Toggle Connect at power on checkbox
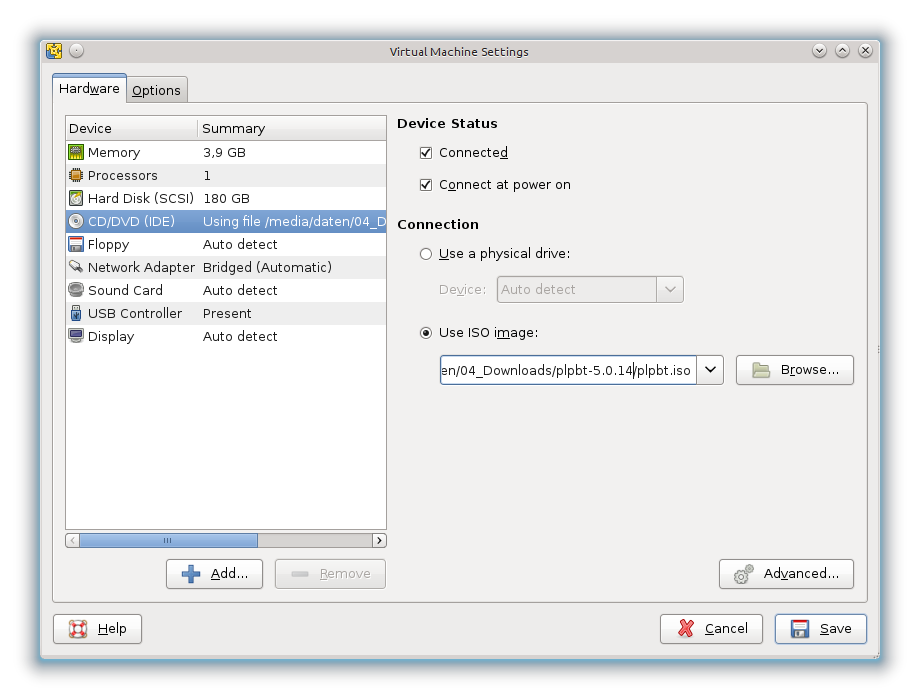The image size is (920, 699). (x=426, y=185)
